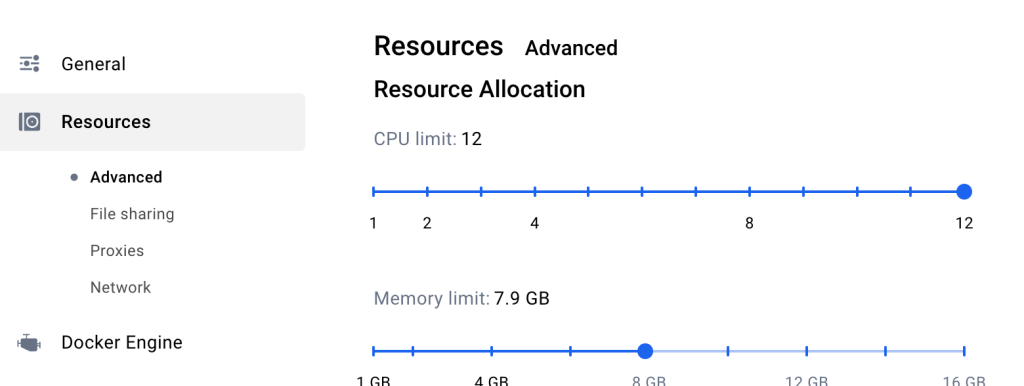1024x386 pixels.
Task: Open File sharing settings
Action: coord(132,214)
